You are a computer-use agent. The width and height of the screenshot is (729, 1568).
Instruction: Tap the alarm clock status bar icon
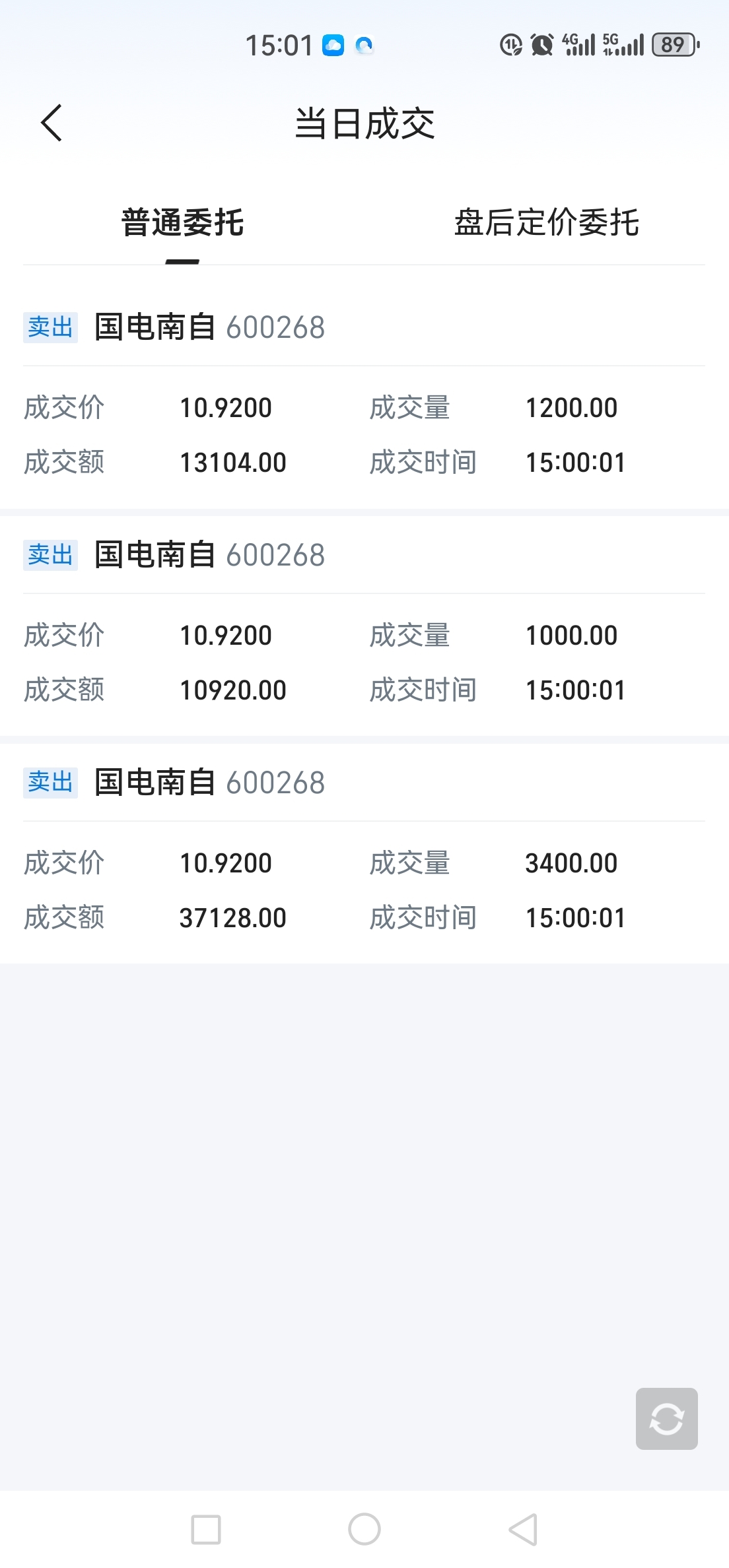click(x=542, y=45)
